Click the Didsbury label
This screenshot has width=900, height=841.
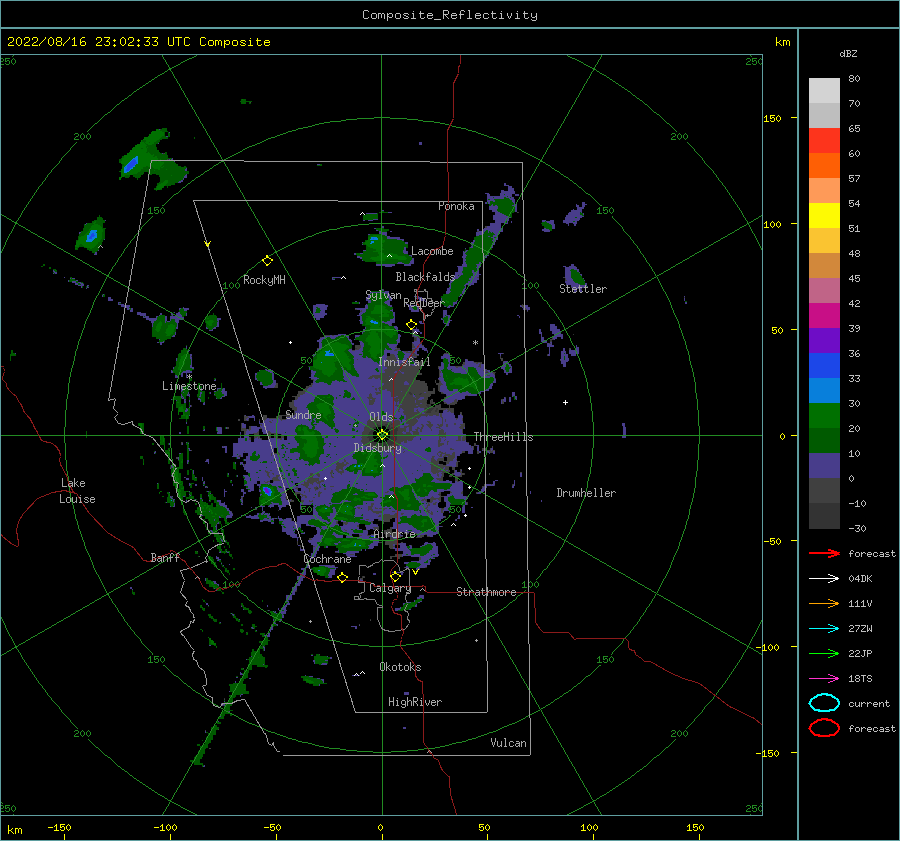tap(377, 448)
